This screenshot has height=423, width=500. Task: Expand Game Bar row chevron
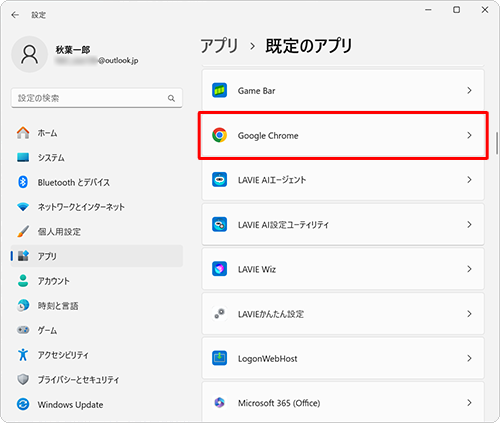pos(469,90)
